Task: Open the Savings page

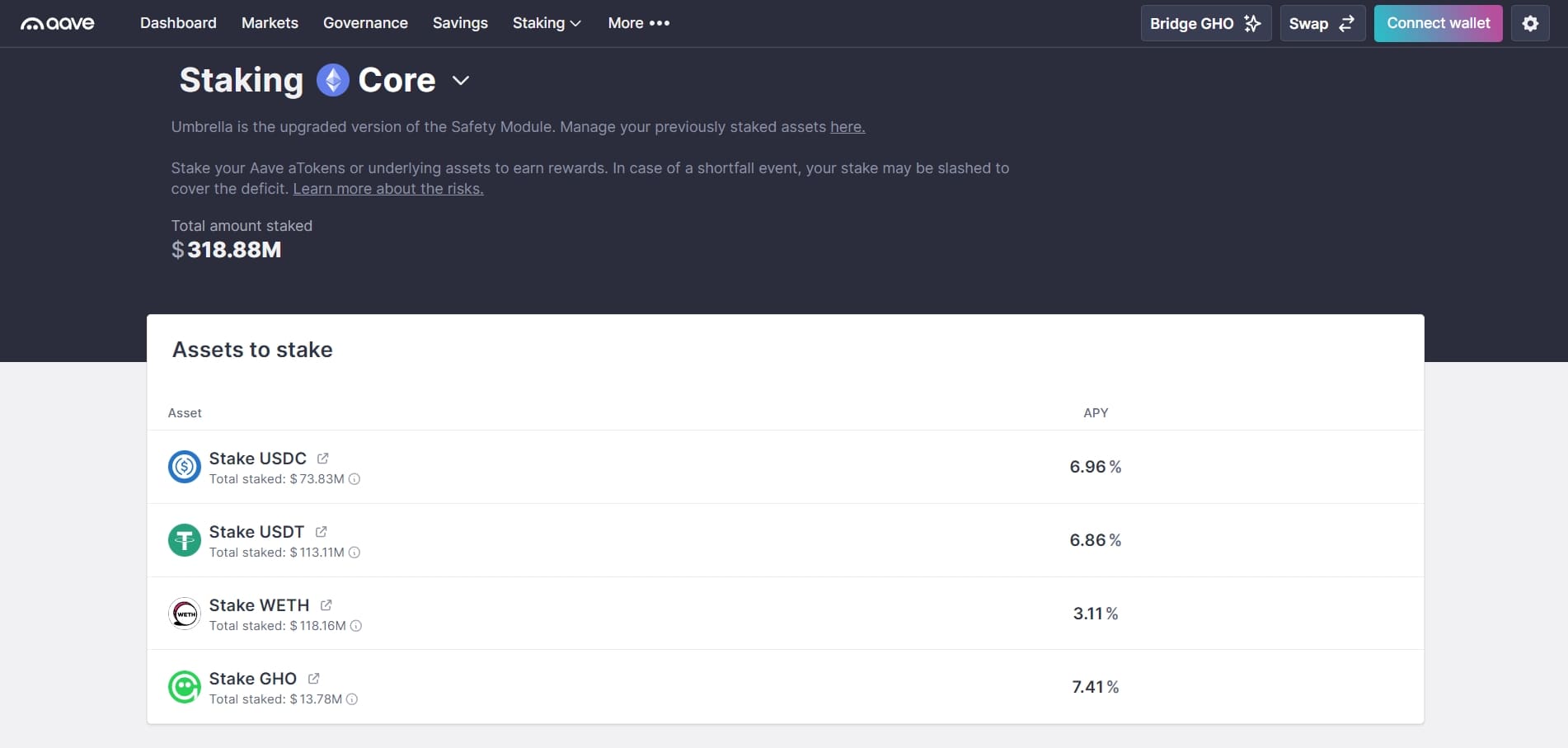Action: point(460,23)
